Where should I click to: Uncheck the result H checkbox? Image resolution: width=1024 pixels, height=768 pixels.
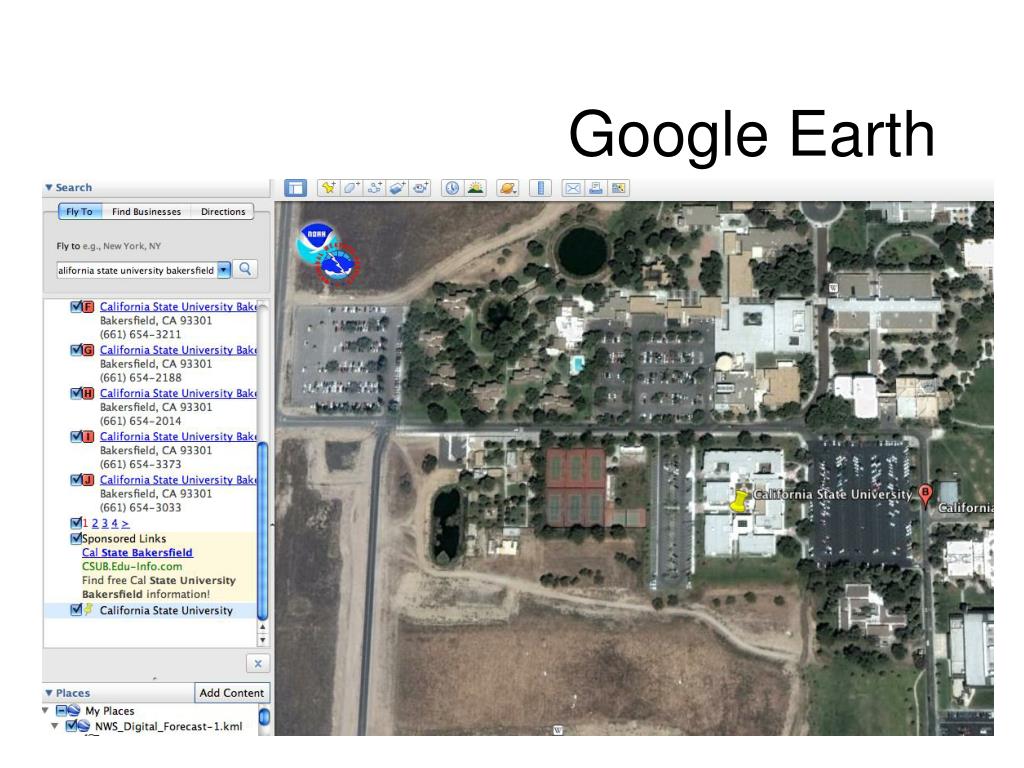tap(76, 393)
